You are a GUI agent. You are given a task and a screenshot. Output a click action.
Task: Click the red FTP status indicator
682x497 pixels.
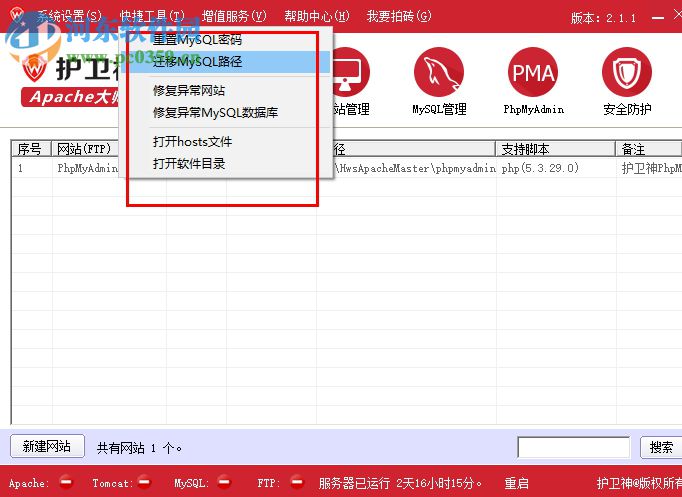click(297, 482)
